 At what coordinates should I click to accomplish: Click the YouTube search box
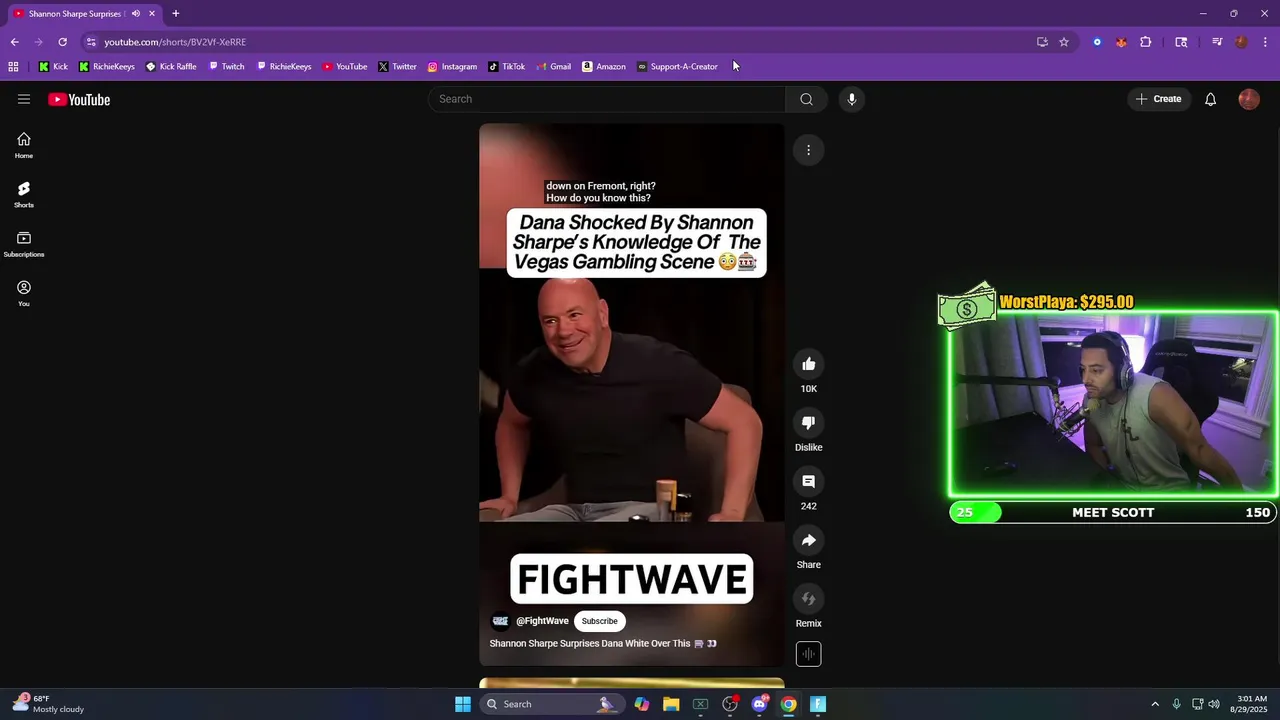[607, 99]
